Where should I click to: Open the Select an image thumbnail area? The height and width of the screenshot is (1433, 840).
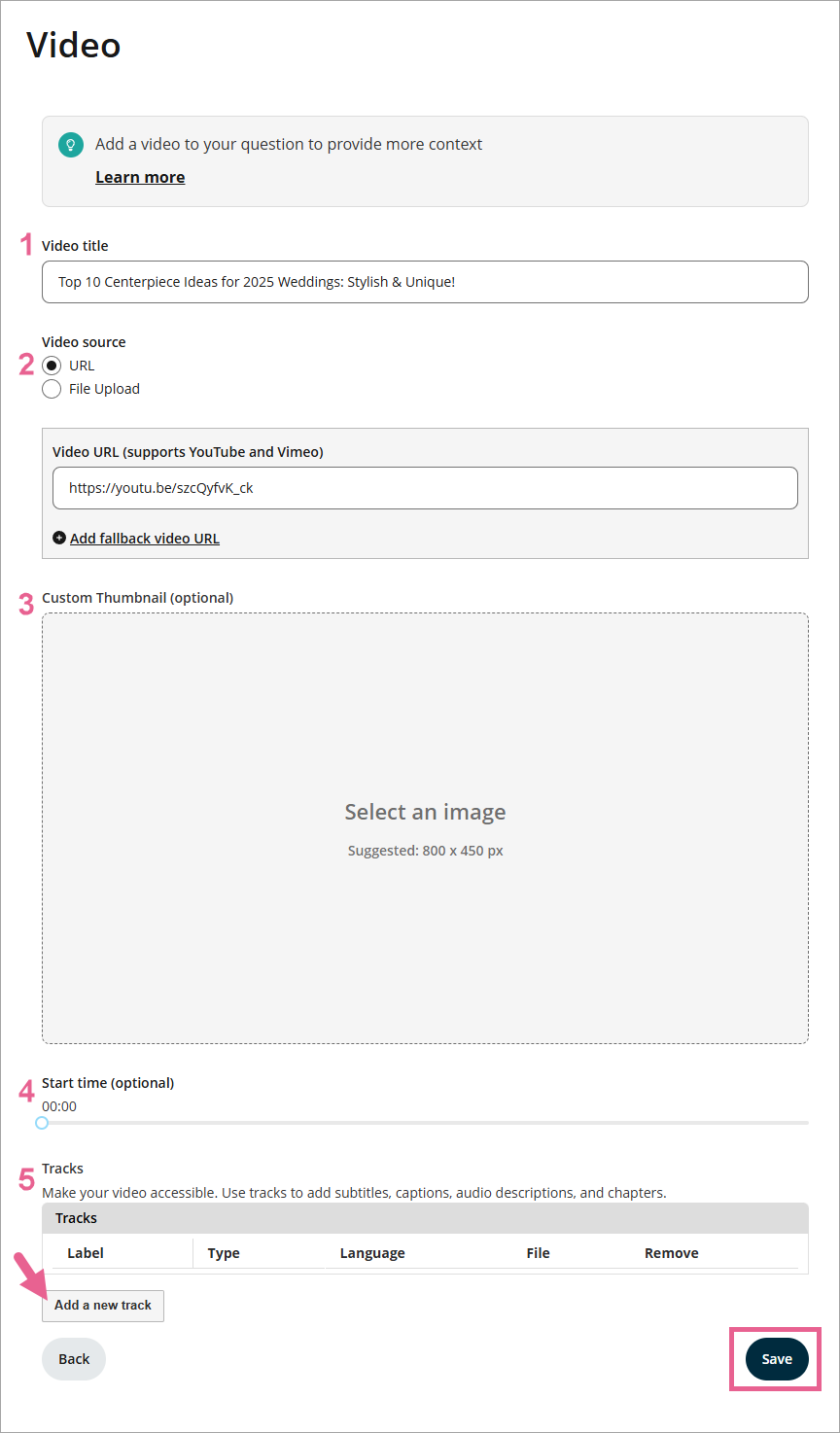point(425,827)
